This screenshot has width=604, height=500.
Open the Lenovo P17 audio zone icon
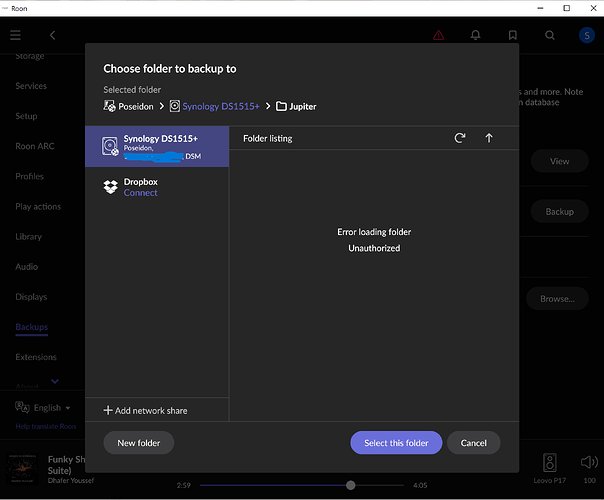point(550,463)
